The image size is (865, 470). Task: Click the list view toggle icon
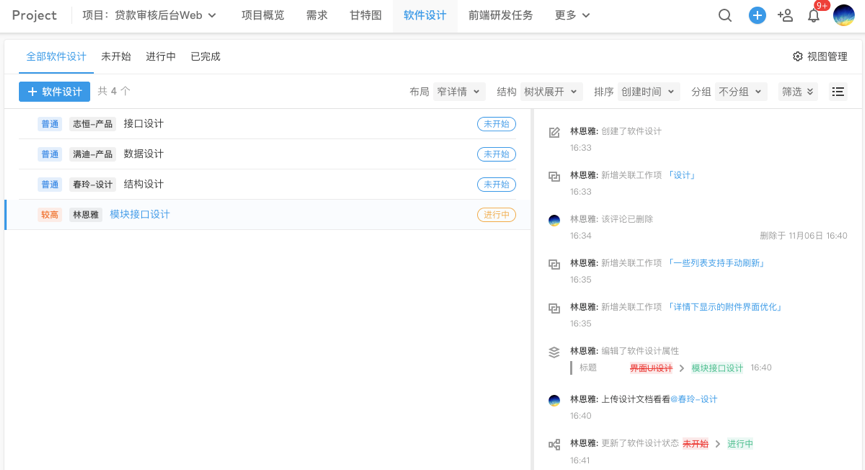[838, 92]
